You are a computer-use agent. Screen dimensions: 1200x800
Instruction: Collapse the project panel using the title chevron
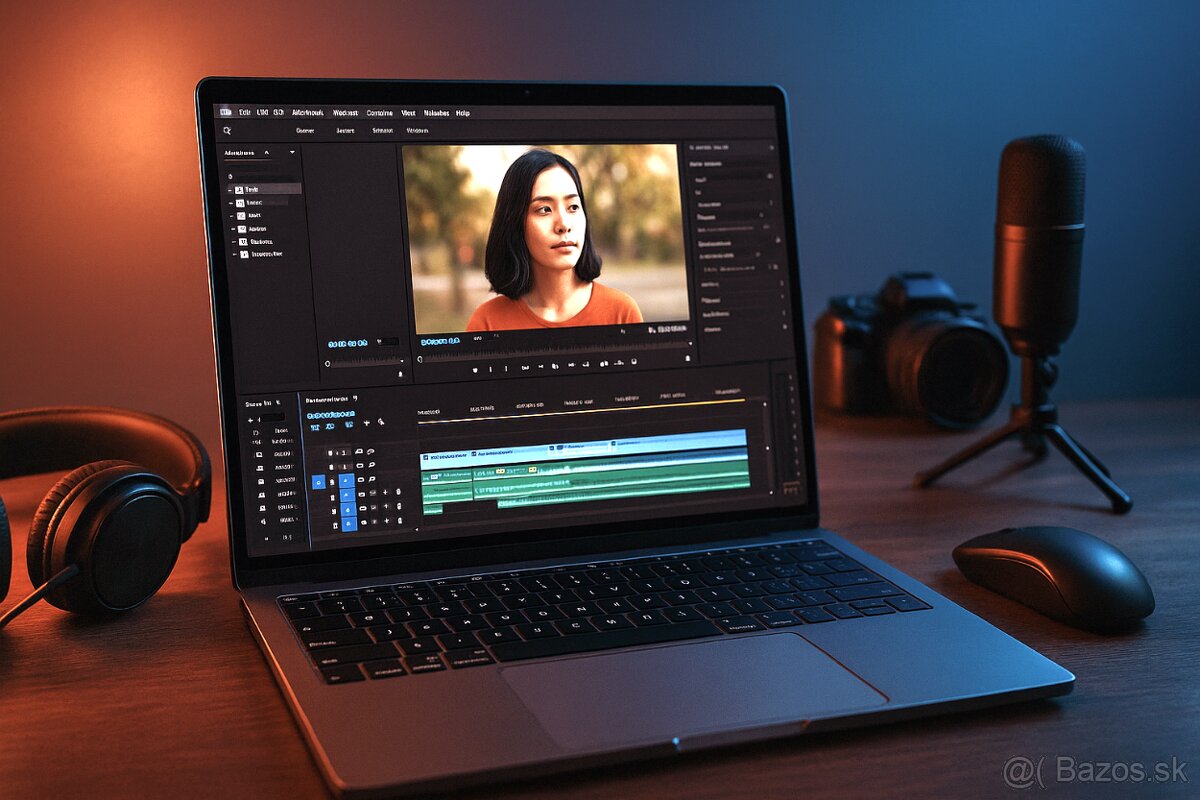point(266,153)
